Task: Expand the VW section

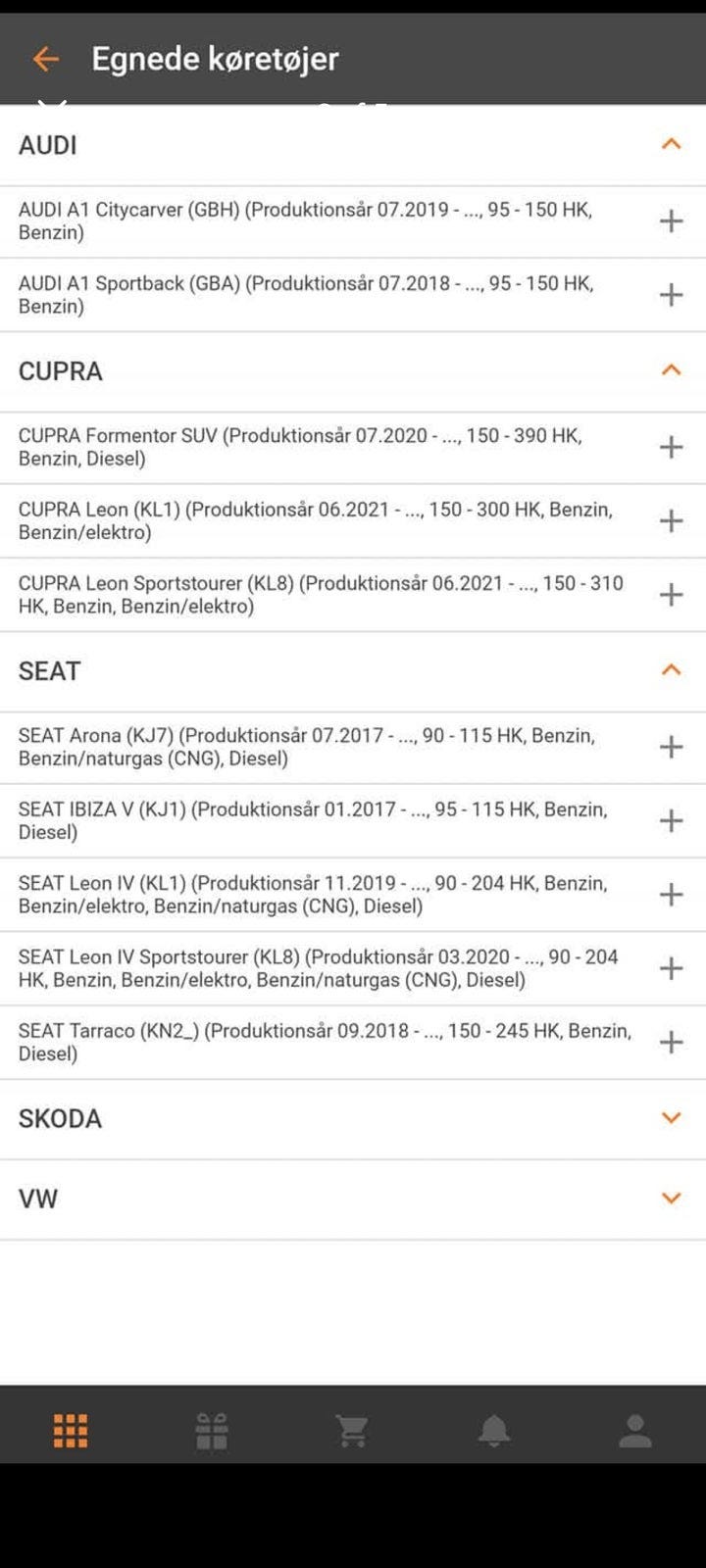Action: click(x=671, y=1199)
